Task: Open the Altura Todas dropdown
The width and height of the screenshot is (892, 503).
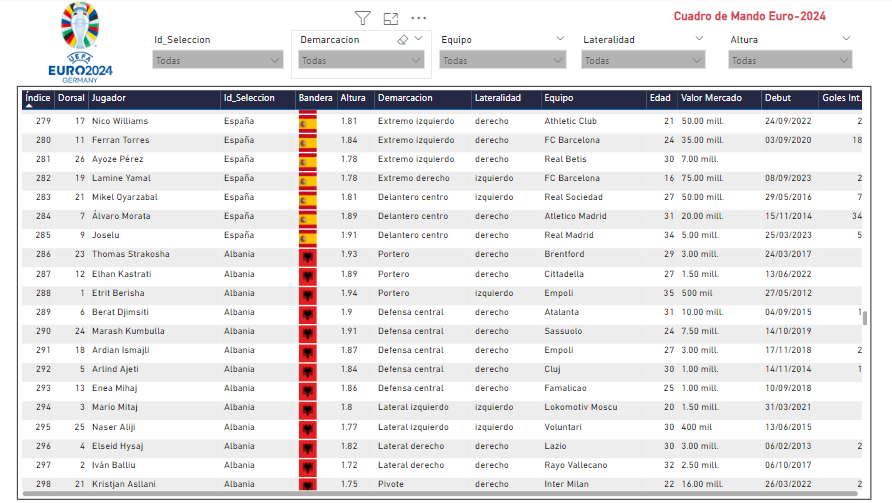Action: coord(790,60)
